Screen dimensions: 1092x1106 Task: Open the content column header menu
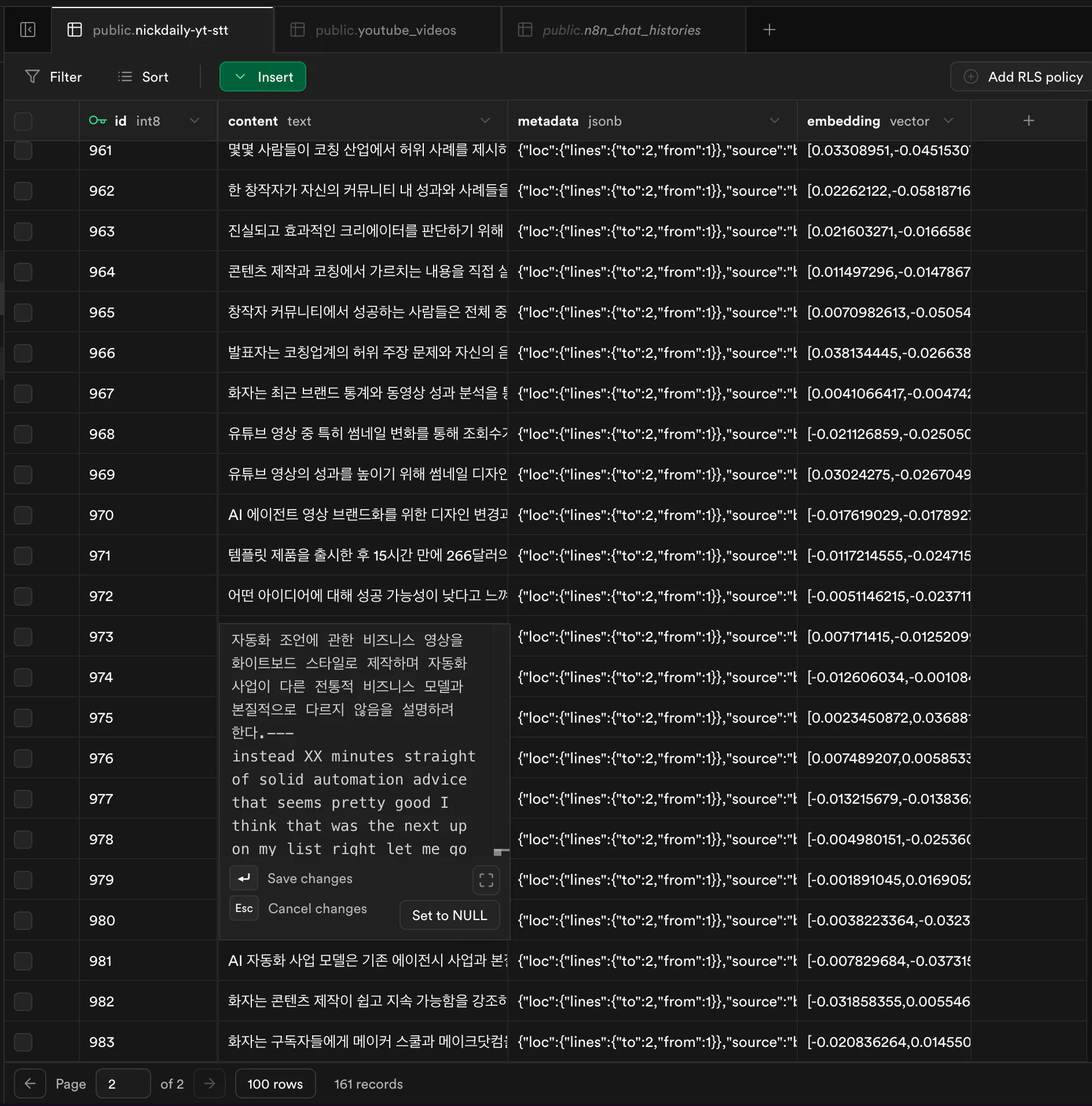pos(485,121)
